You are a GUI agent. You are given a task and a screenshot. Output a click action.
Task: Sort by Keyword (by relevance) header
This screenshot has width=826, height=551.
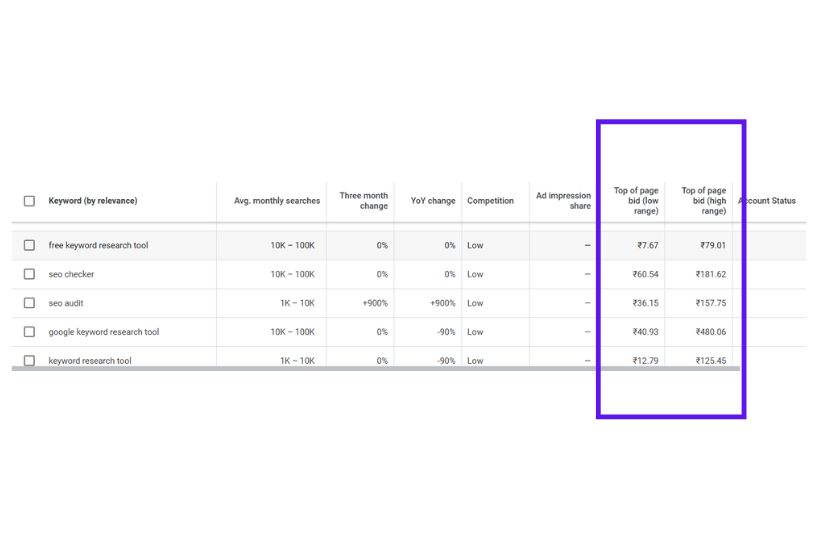93,201
